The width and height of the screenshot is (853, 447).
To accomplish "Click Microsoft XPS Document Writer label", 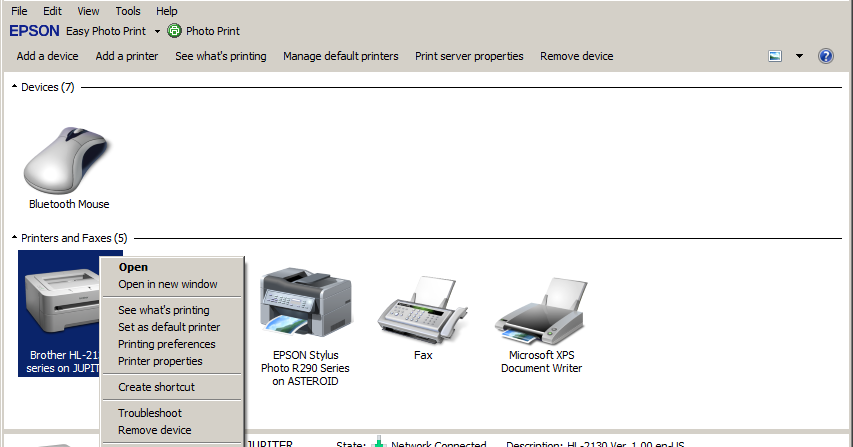I will point(542,362).
